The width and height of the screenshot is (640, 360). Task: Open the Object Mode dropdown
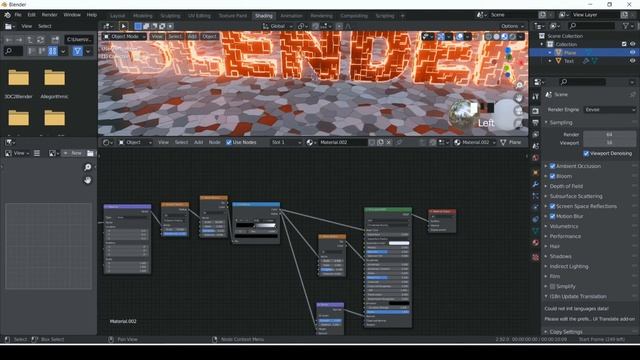124,37
